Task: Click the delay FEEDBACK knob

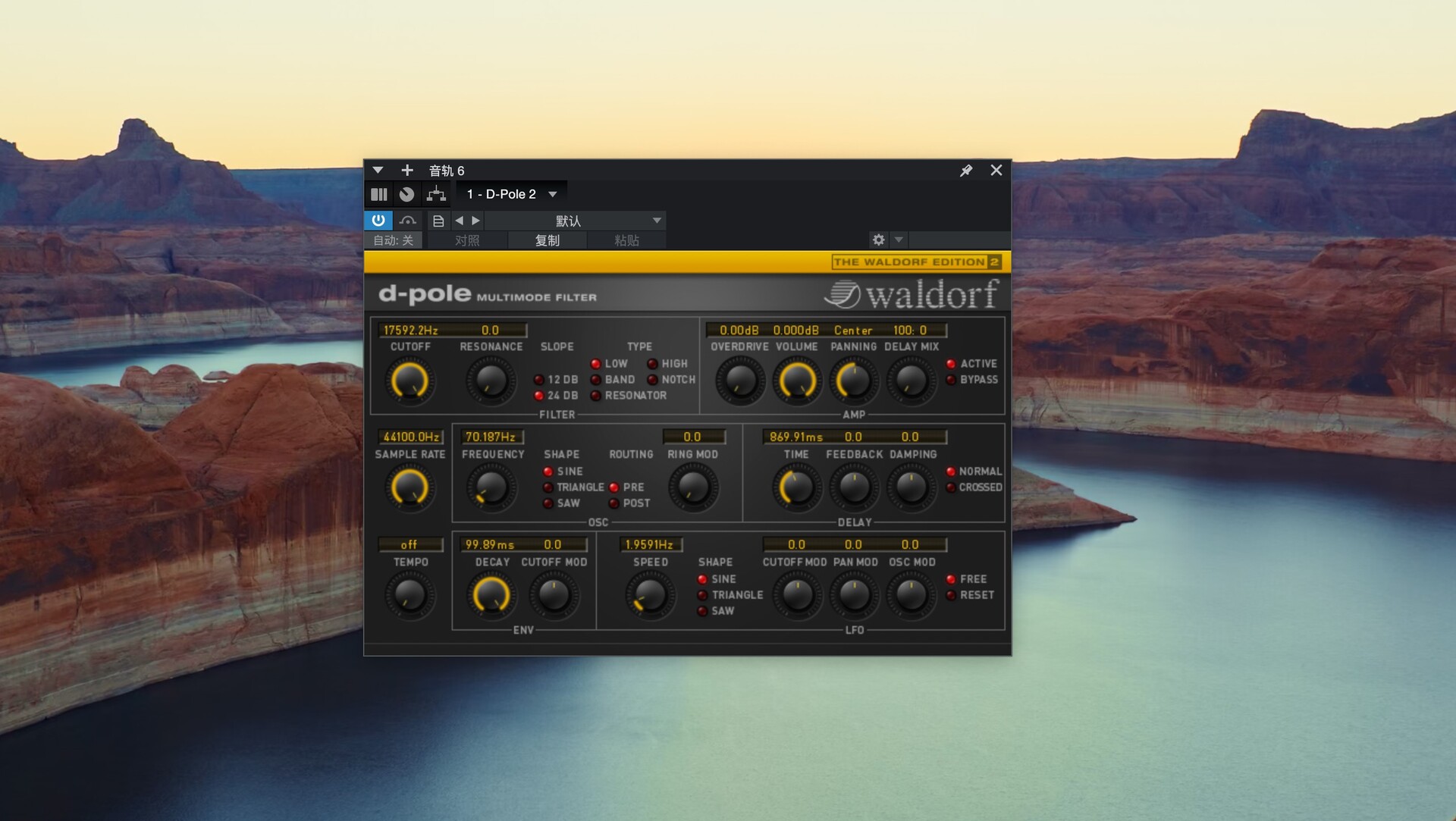Action: click(854, 487)
